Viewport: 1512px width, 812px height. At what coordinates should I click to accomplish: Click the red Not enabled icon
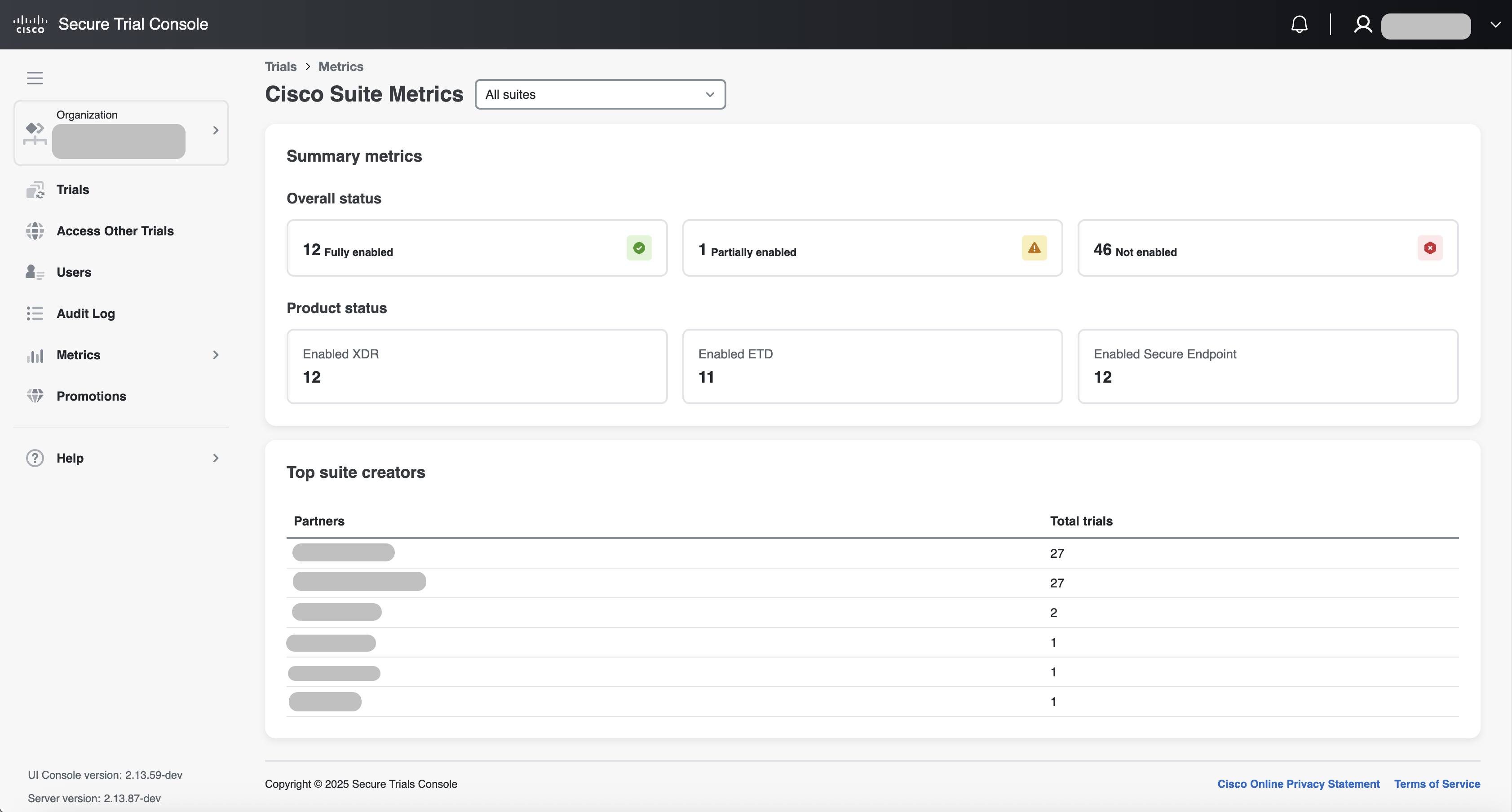tap(1430, 247)
